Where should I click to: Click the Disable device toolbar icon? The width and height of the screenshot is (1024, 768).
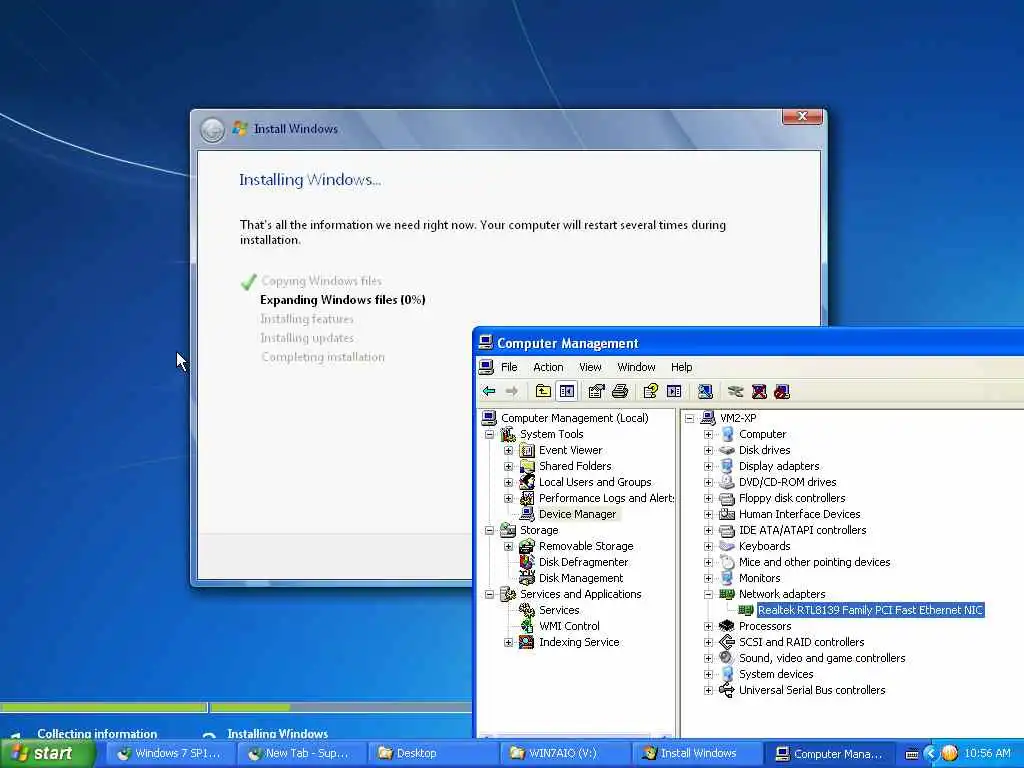coord(782,391)
